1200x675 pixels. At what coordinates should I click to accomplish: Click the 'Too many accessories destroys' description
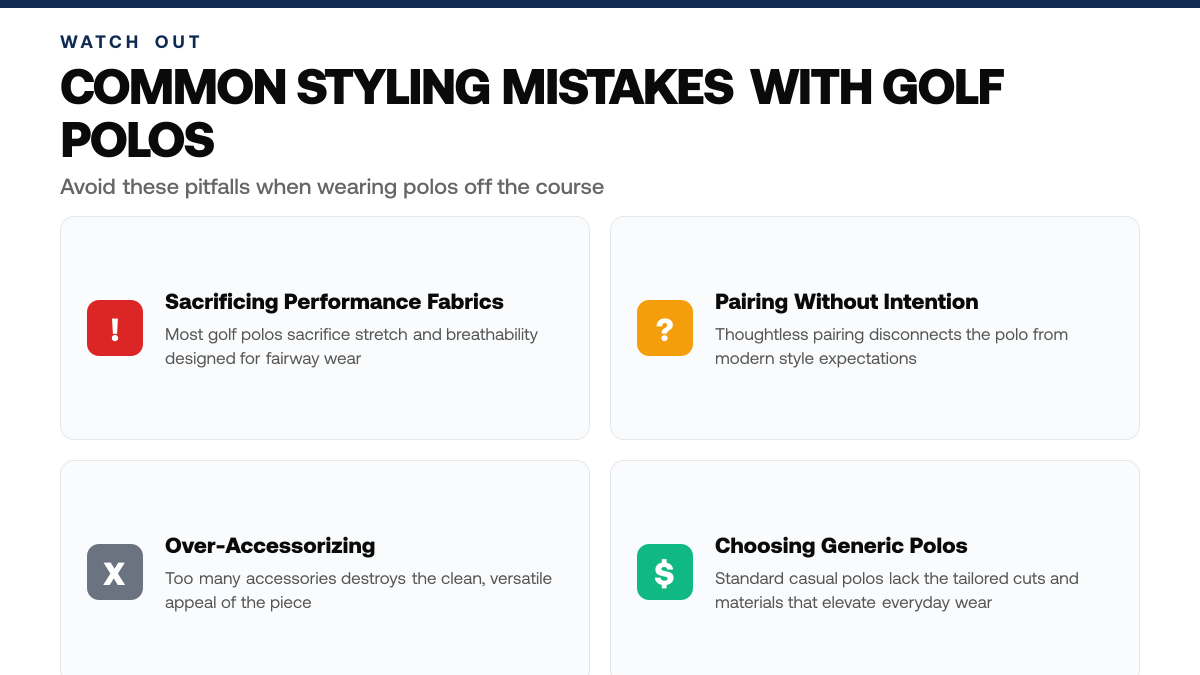358,590
